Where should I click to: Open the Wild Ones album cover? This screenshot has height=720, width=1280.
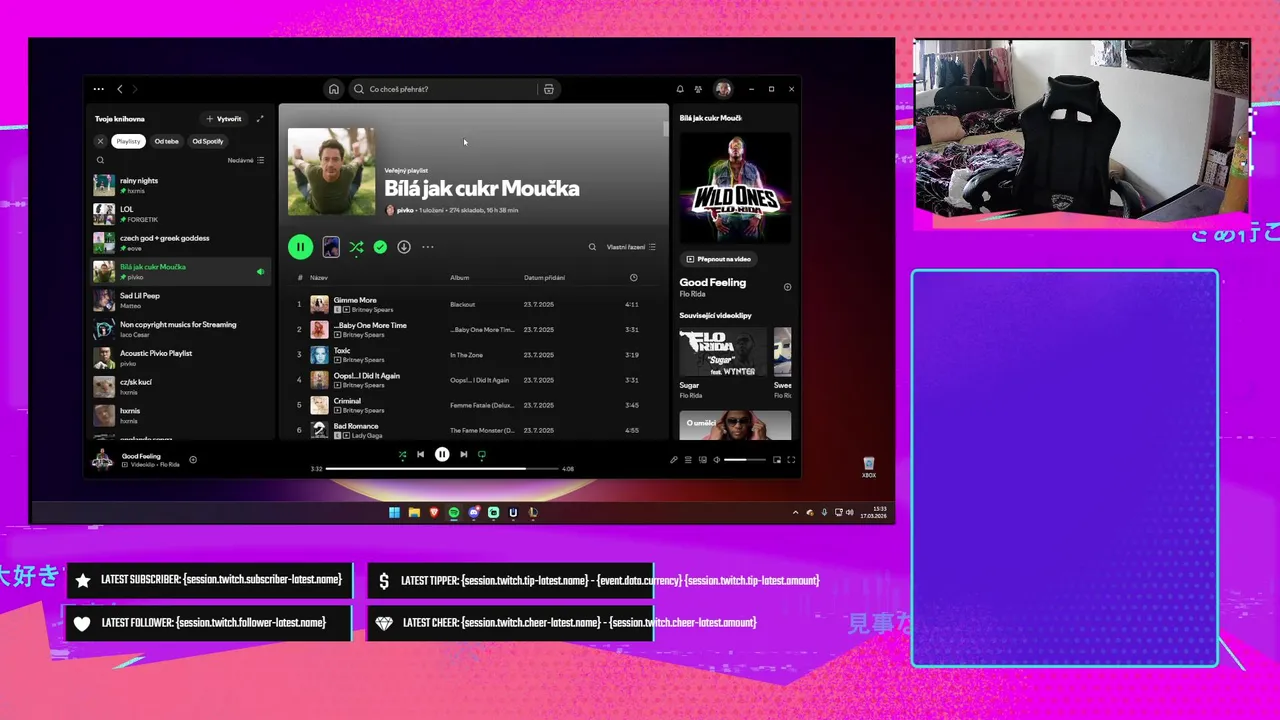click(x=735, y=187)
